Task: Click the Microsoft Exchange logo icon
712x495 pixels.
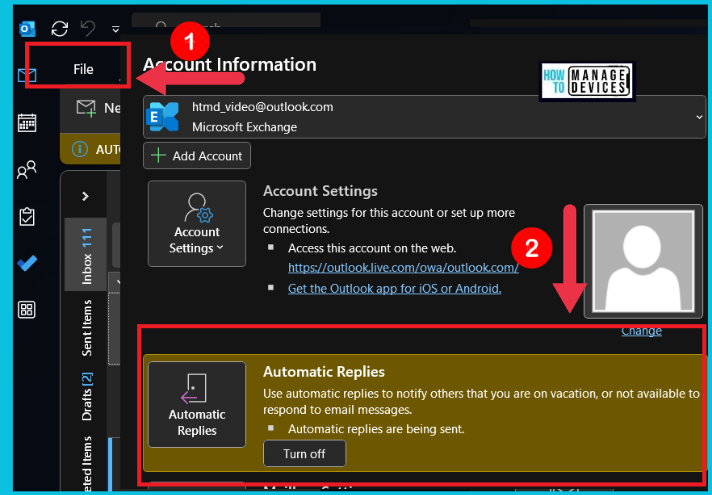Action: 162,117
